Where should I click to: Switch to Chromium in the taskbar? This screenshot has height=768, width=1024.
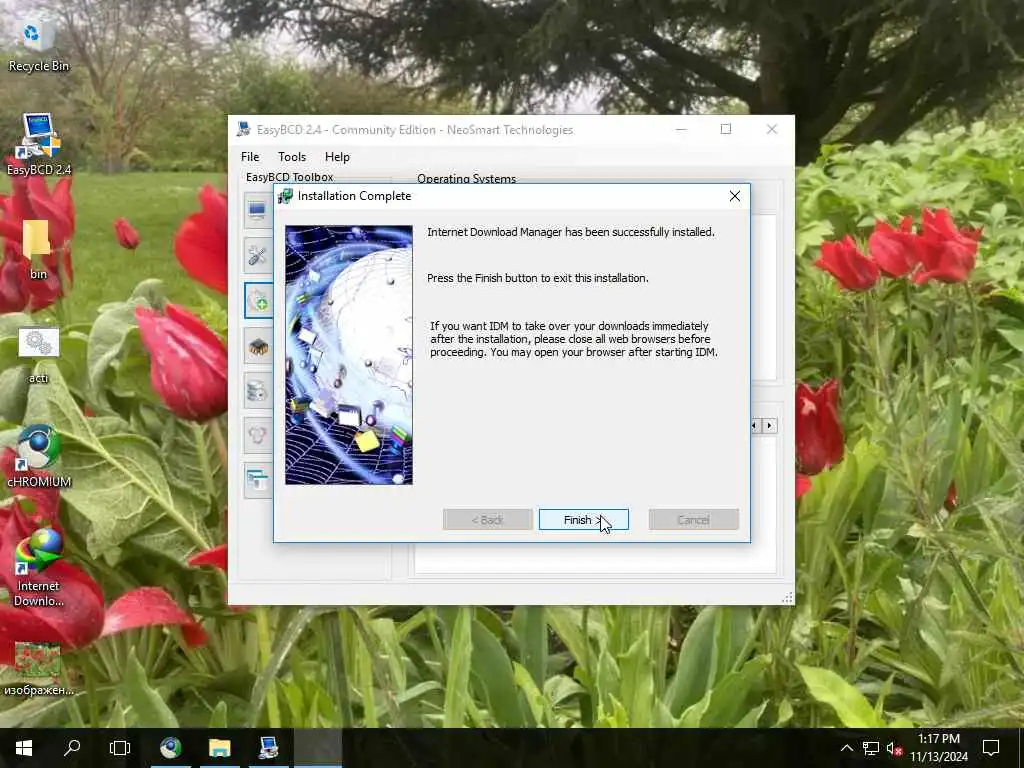[x=171, y=748]
